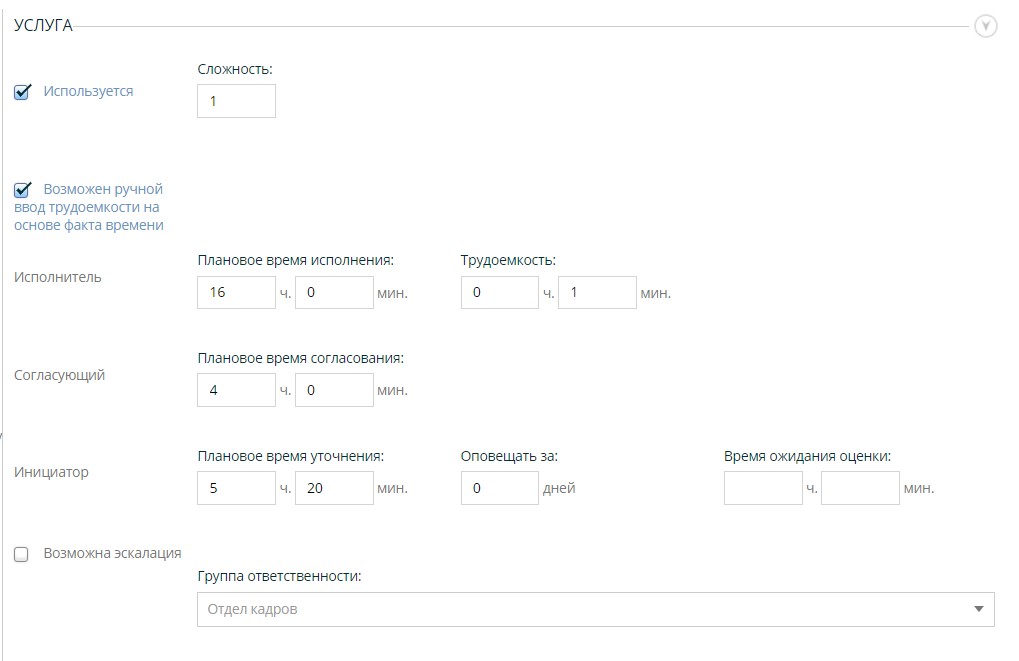Viewport: 1019px width, 661px height.
Task: Click the Сложность input field
Action: pos(236,101)
